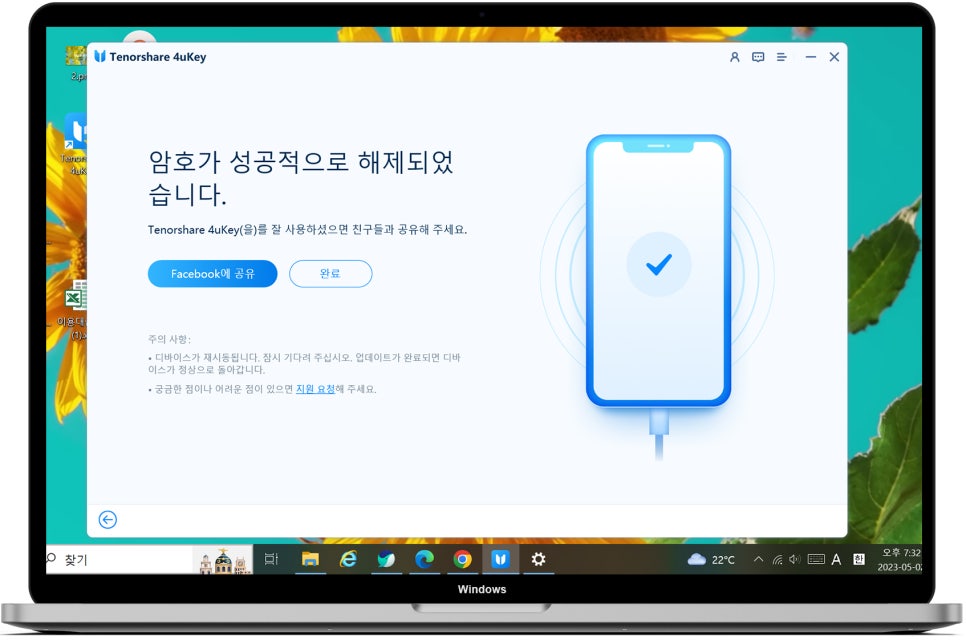Open the clock showing 오후 7:32
966x640 pixels.
click(899, 560)
